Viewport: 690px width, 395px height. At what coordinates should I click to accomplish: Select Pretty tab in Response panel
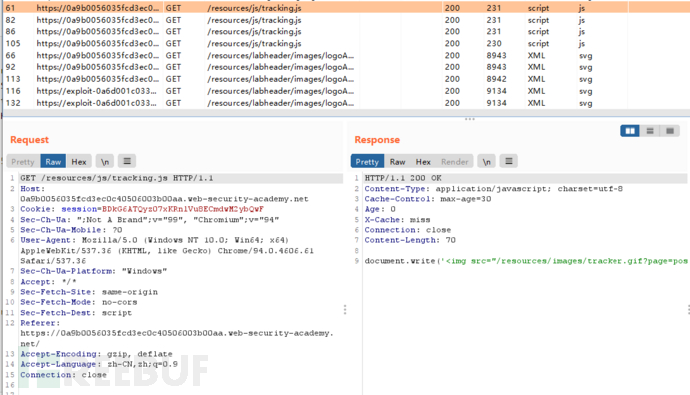coord(367,161)
